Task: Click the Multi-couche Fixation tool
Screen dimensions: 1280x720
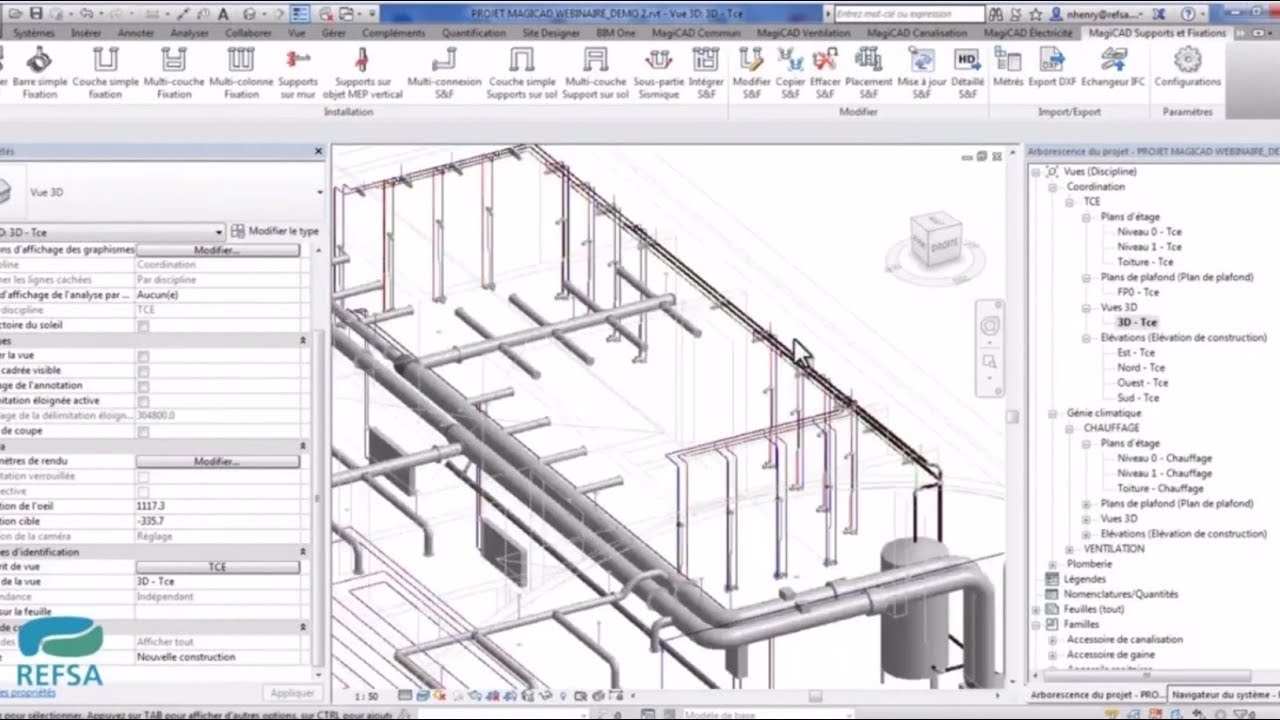Action: coord(174,72)
